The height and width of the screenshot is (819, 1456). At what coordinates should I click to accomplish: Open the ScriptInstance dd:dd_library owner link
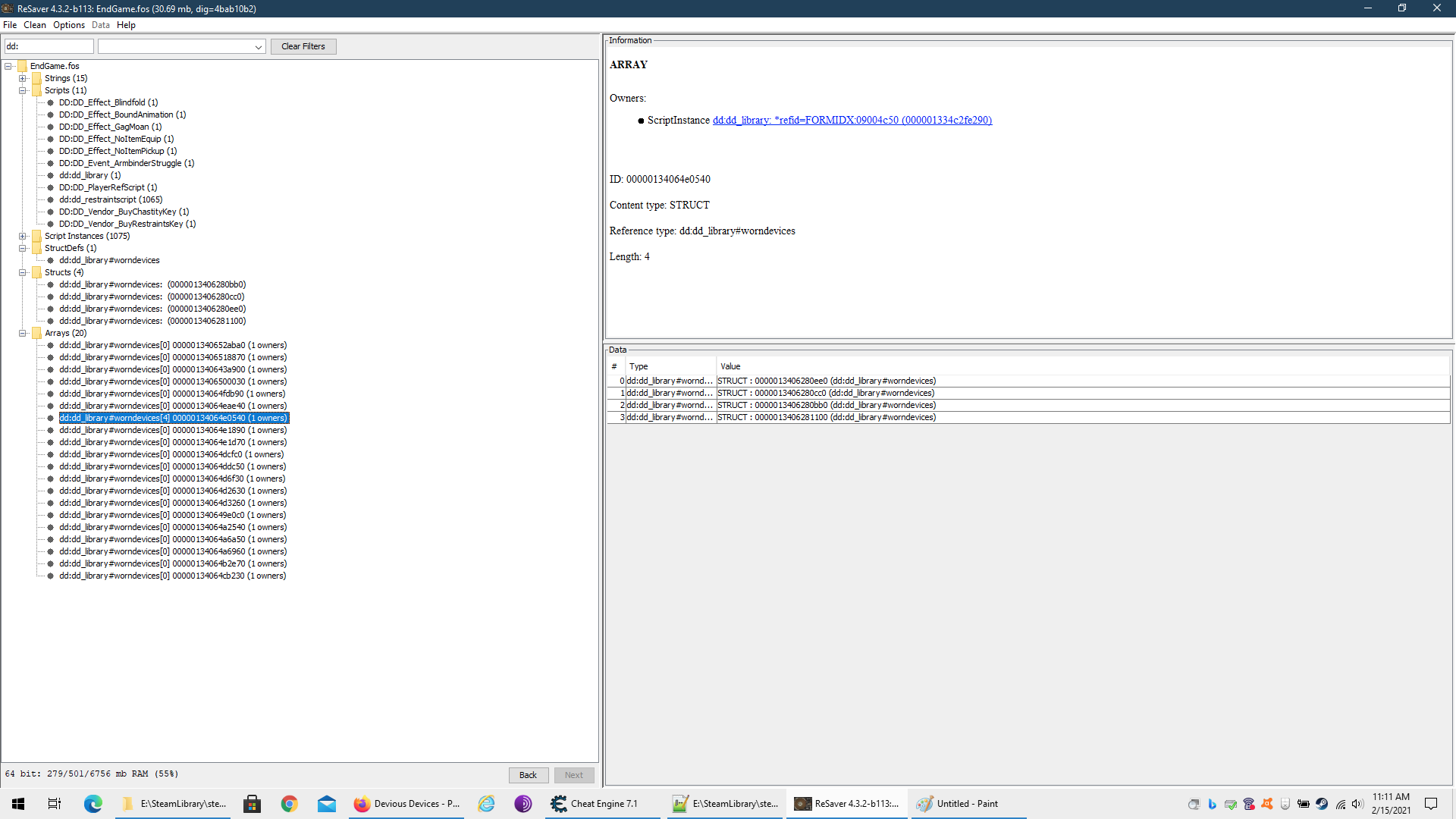click(852, 120)
